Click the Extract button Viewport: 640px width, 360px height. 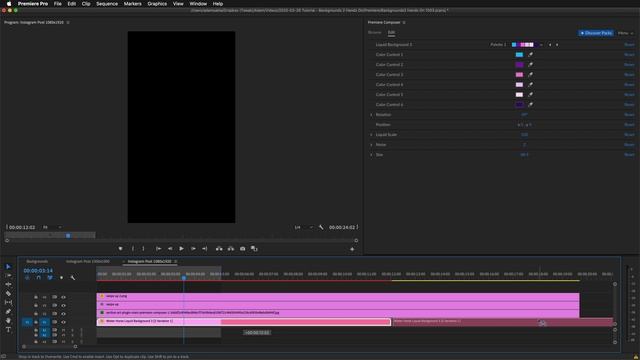(231, 249)
